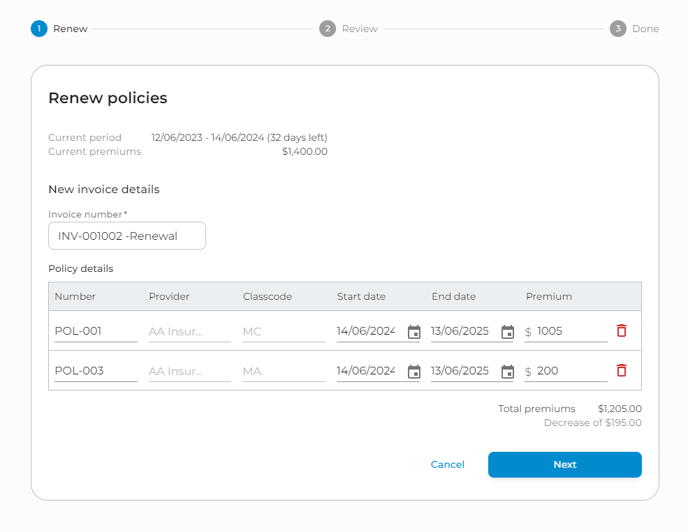The height and width of the screenshot is (532, 688).
Task: Edit the POL-003 policy number field
Action: click(x=95, y=371)
